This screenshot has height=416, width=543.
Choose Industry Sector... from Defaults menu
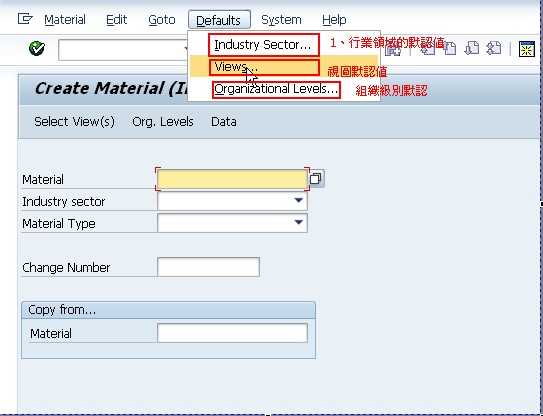[x=263, y=45]
